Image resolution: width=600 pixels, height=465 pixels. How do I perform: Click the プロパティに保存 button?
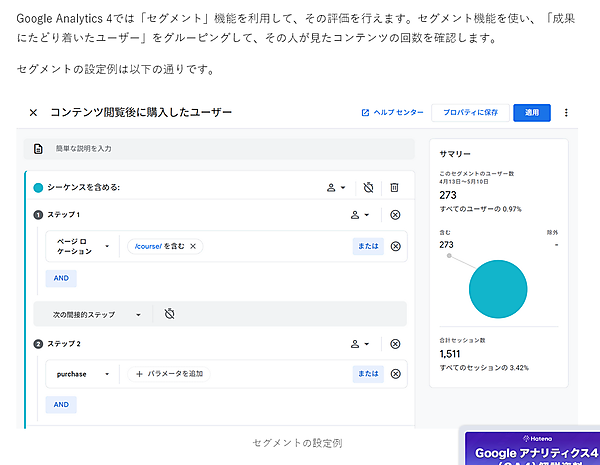(470, 113)
